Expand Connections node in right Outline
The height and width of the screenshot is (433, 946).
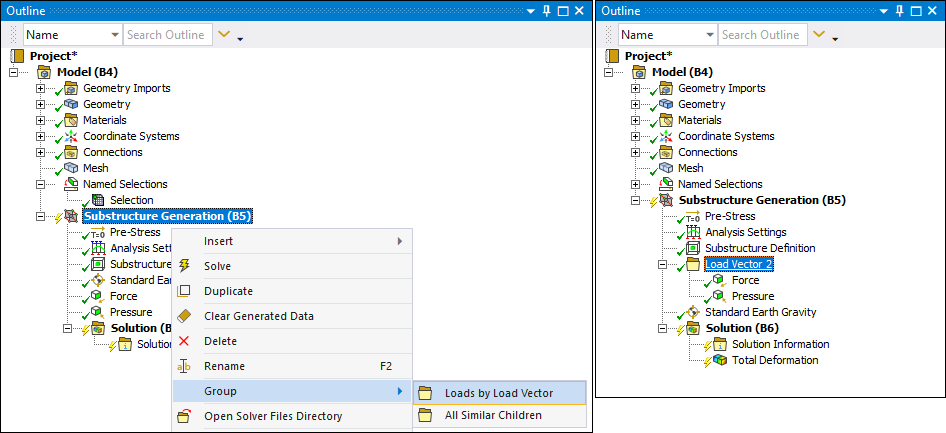[635, 152]
